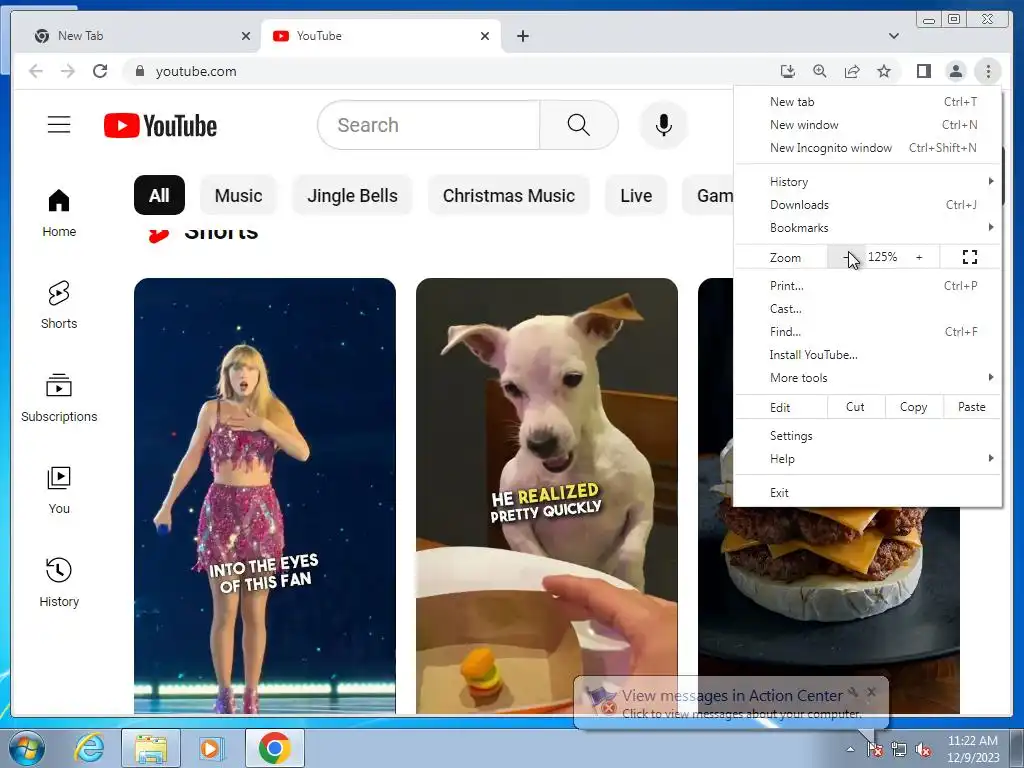Select the Music filter chip
This screenshot has width=1024, height=768.
pos(238,195)
